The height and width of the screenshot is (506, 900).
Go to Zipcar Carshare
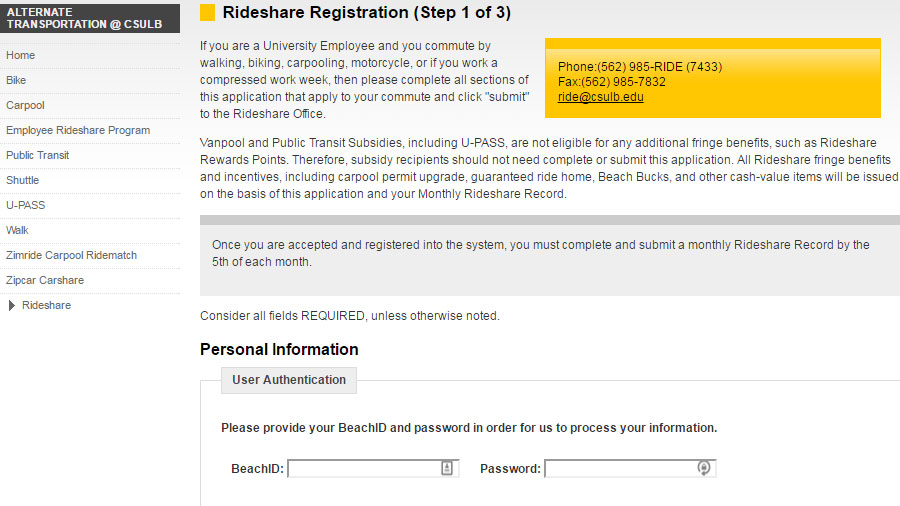point(45,281)
